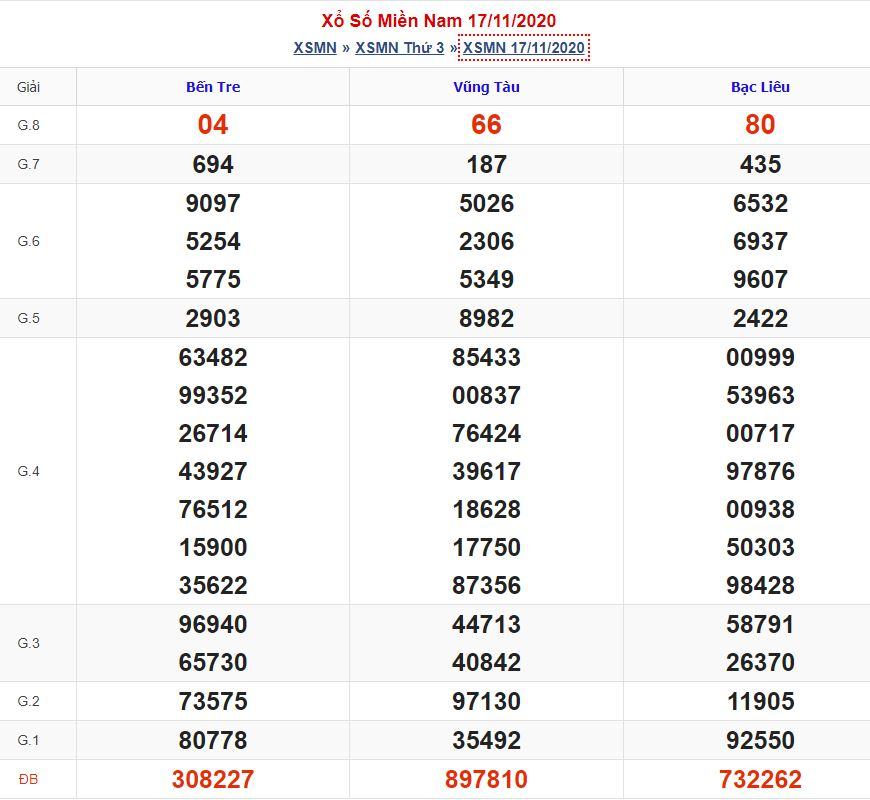Click the G.3 number 58791
The image size is (870, 800).
click(x=760, y=625)
